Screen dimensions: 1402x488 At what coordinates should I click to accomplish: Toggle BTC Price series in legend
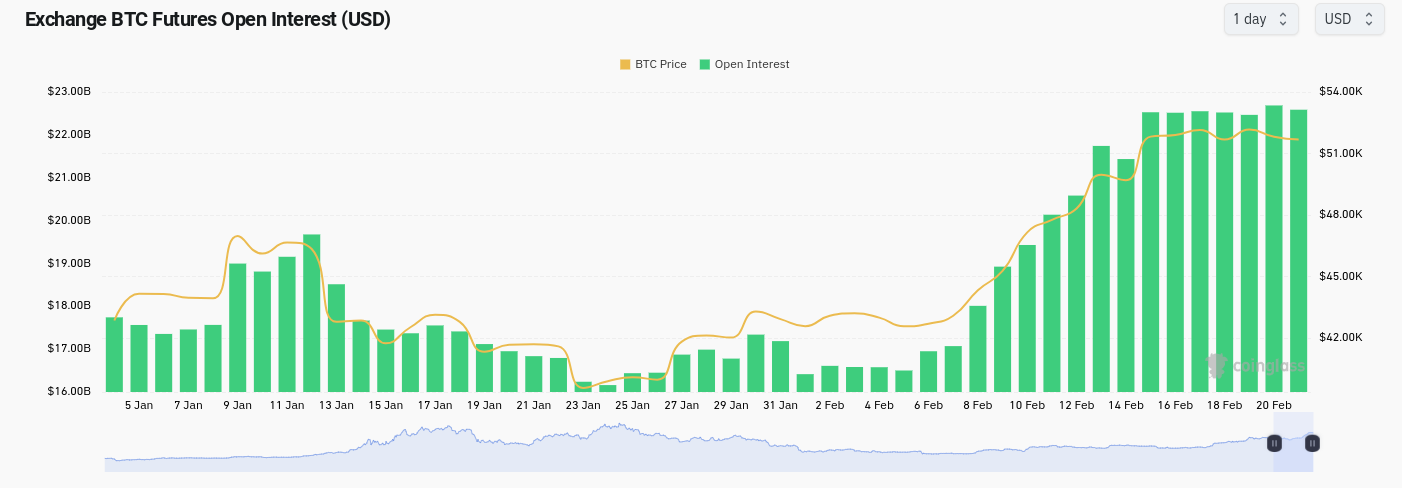(653, 64)
